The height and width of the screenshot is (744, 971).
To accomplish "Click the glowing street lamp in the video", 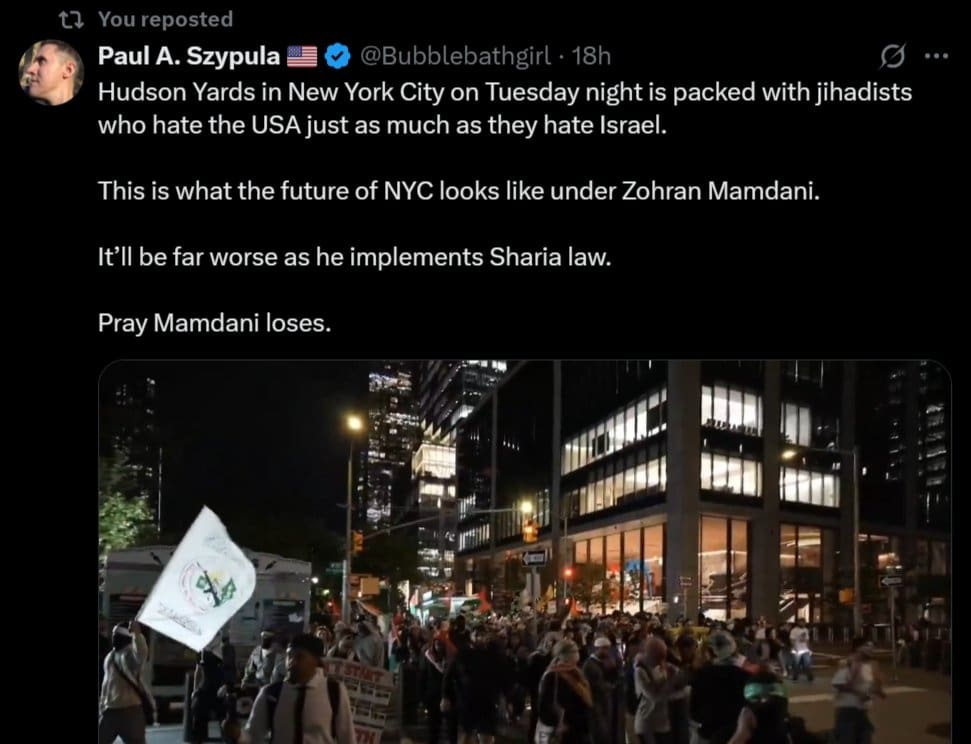I will [x=354, y=423].
